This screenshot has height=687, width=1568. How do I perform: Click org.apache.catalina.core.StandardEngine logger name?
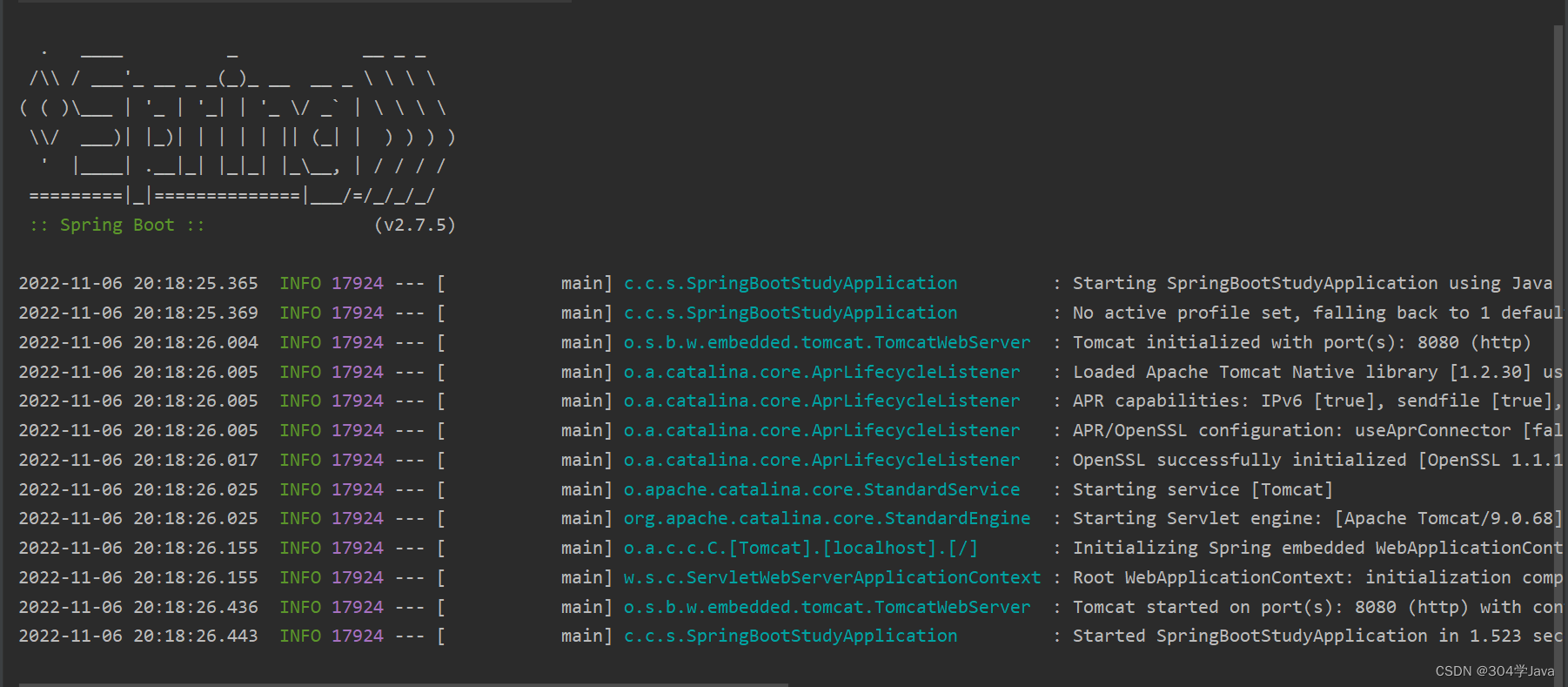pyautogui.click(x=827, y=518)
